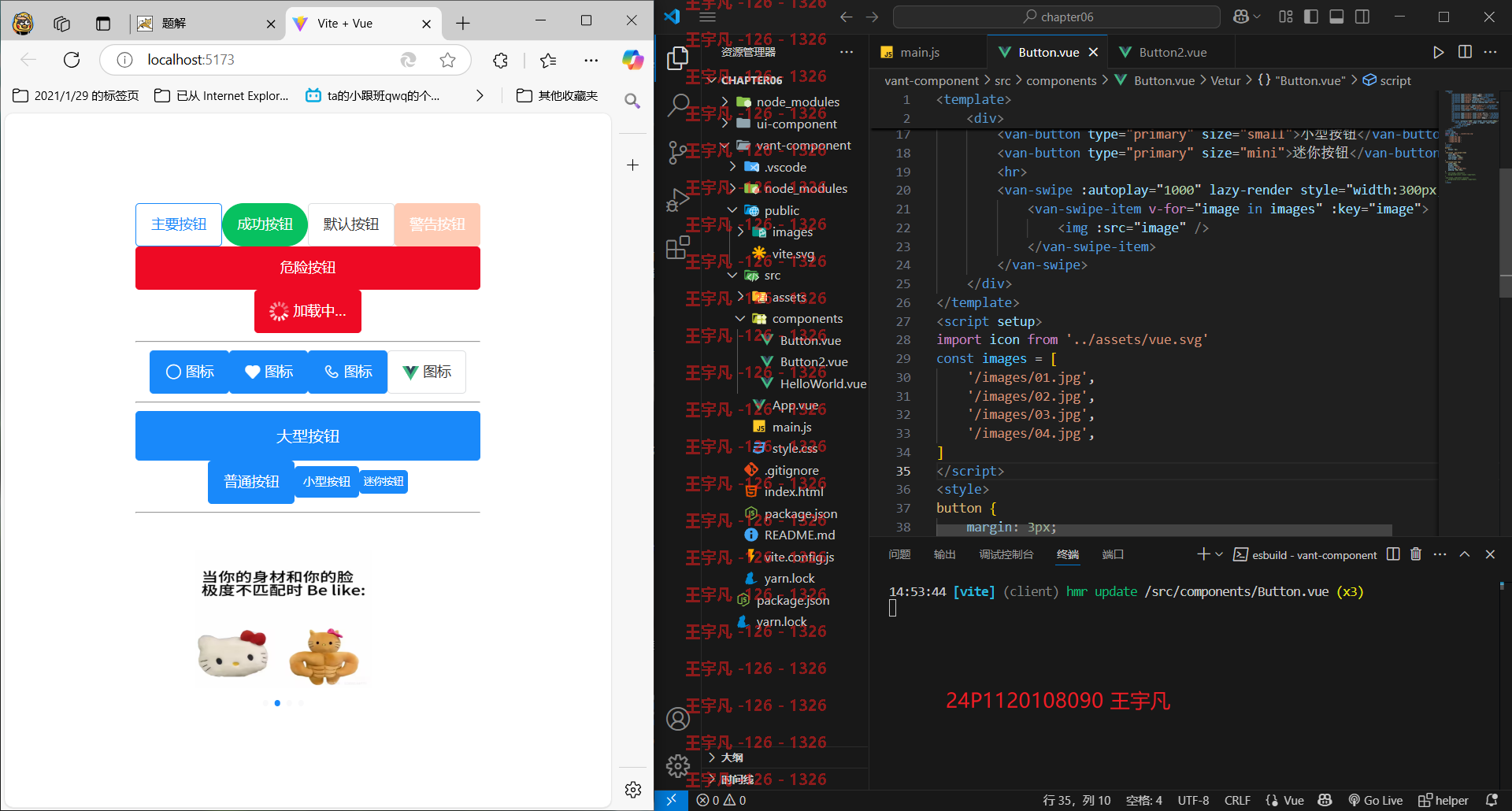This screenshot has height=811, width=1512.
Task: Customize layout icon in VS Code title bar
Action: click(x=1286, y=17)
